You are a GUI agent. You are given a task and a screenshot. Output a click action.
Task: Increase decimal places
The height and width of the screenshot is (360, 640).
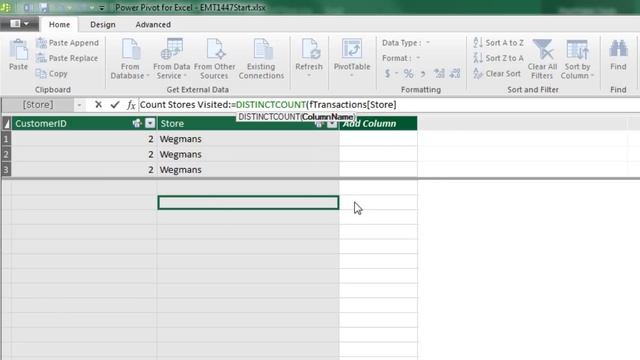439,74
